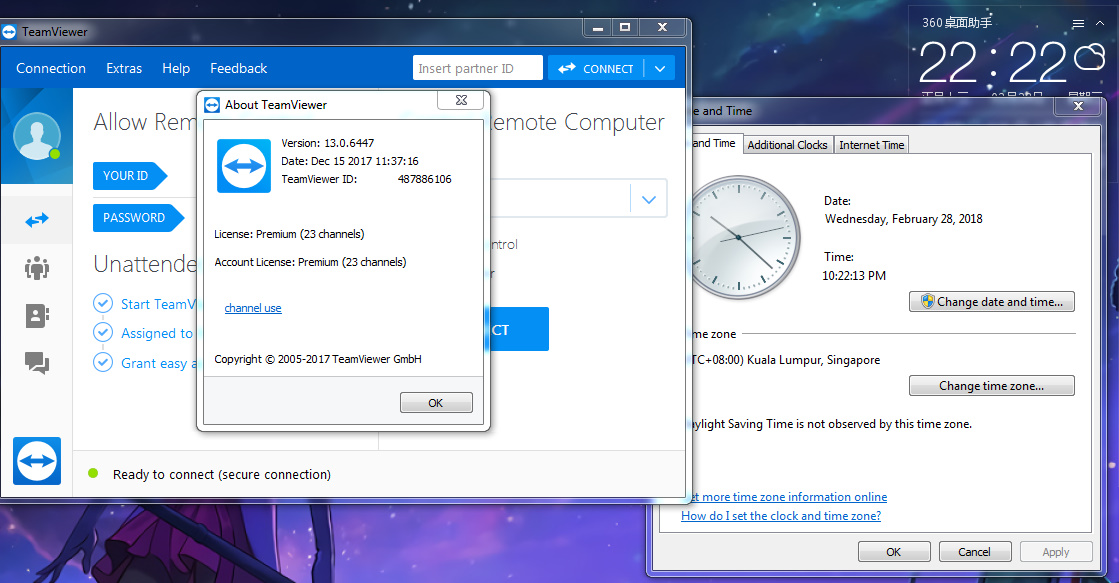Maximize the TeamViewer window

click(x=625, y=27)
